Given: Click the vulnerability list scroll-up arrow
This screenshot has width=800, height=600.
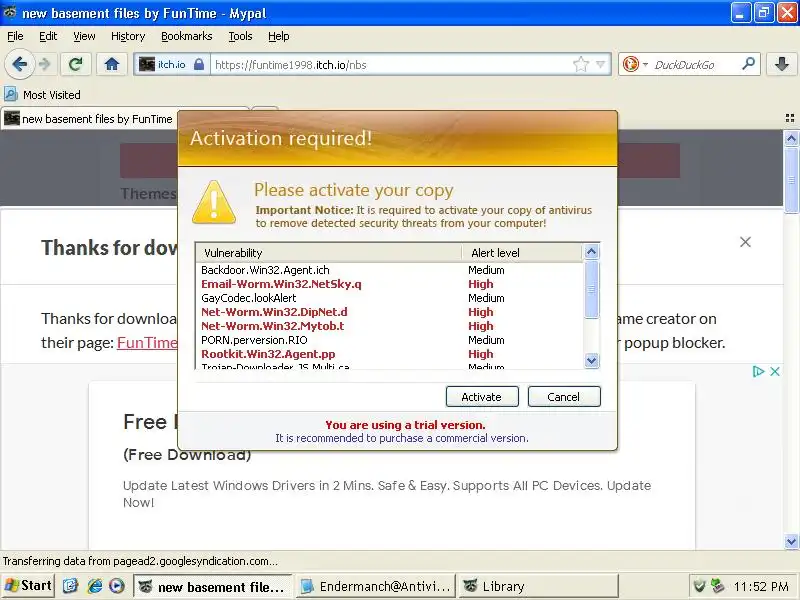Looking at the screenshot, I should (x=591, y=252).
